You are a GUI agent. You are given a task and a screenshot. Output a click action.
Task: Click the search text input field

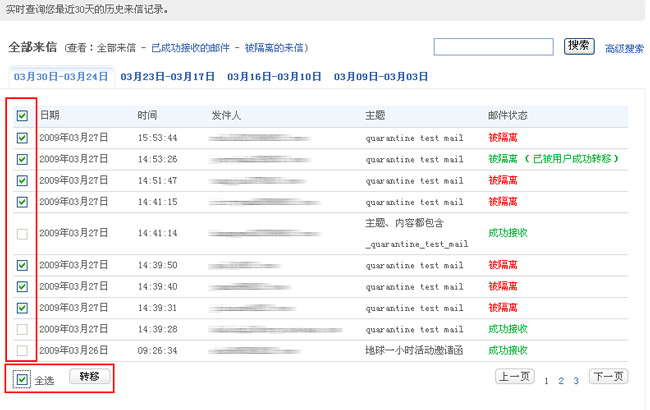[494, 47]
